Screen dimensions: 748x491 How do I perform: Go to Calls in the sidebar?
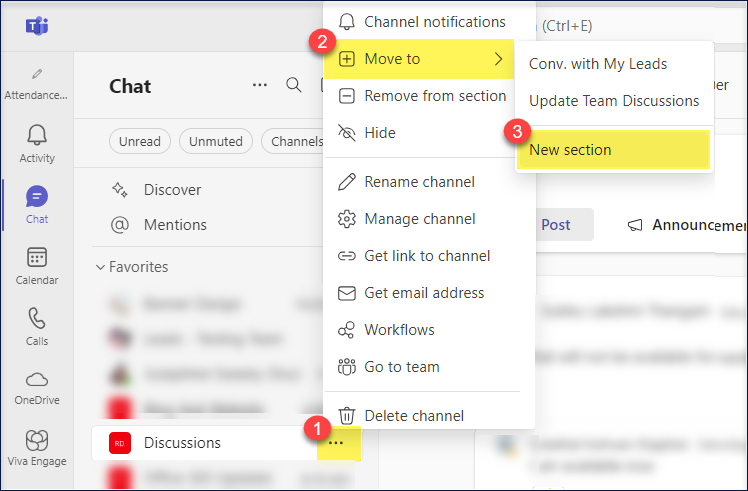[x=36, y=326]
